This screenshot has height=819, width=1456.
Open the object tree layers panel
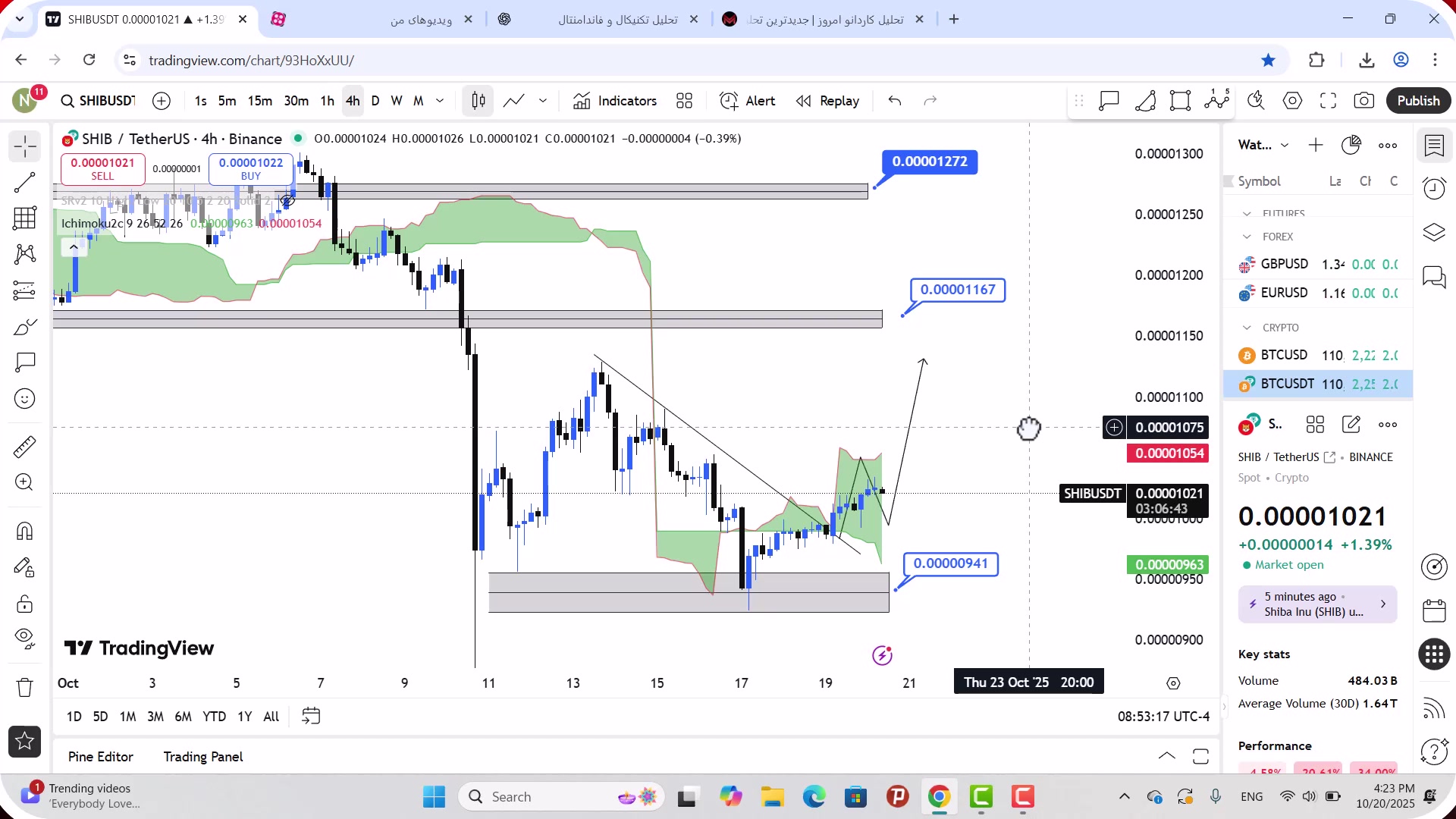point(1434,233)
